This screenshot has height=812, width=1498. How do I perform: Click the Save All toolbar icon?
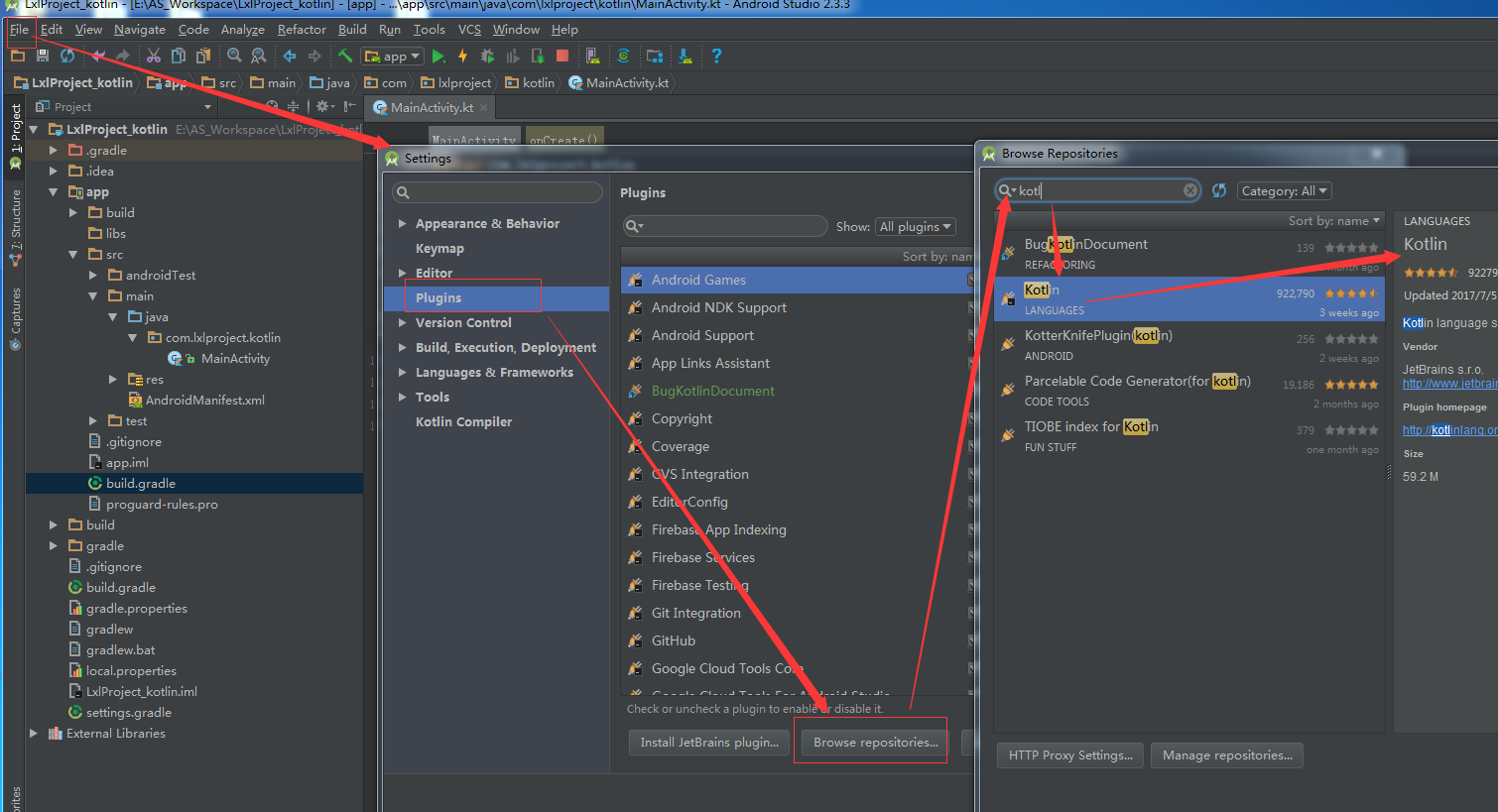pos(43,56)
